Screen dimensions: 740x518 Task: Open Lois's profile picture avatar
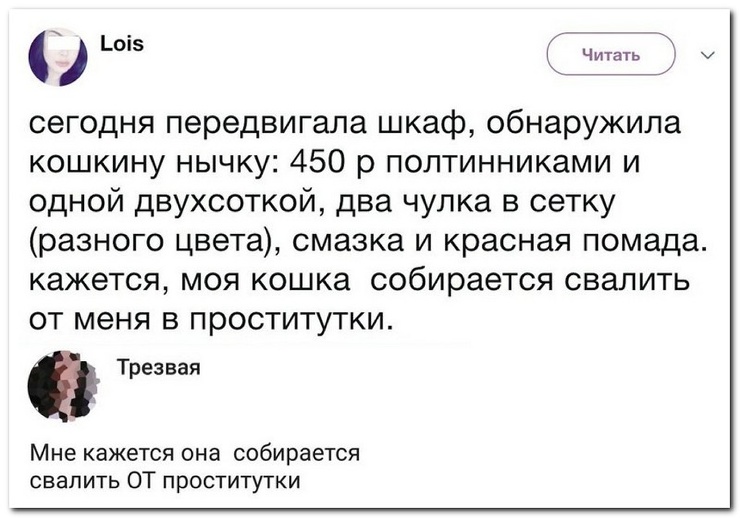coord(58,57)
